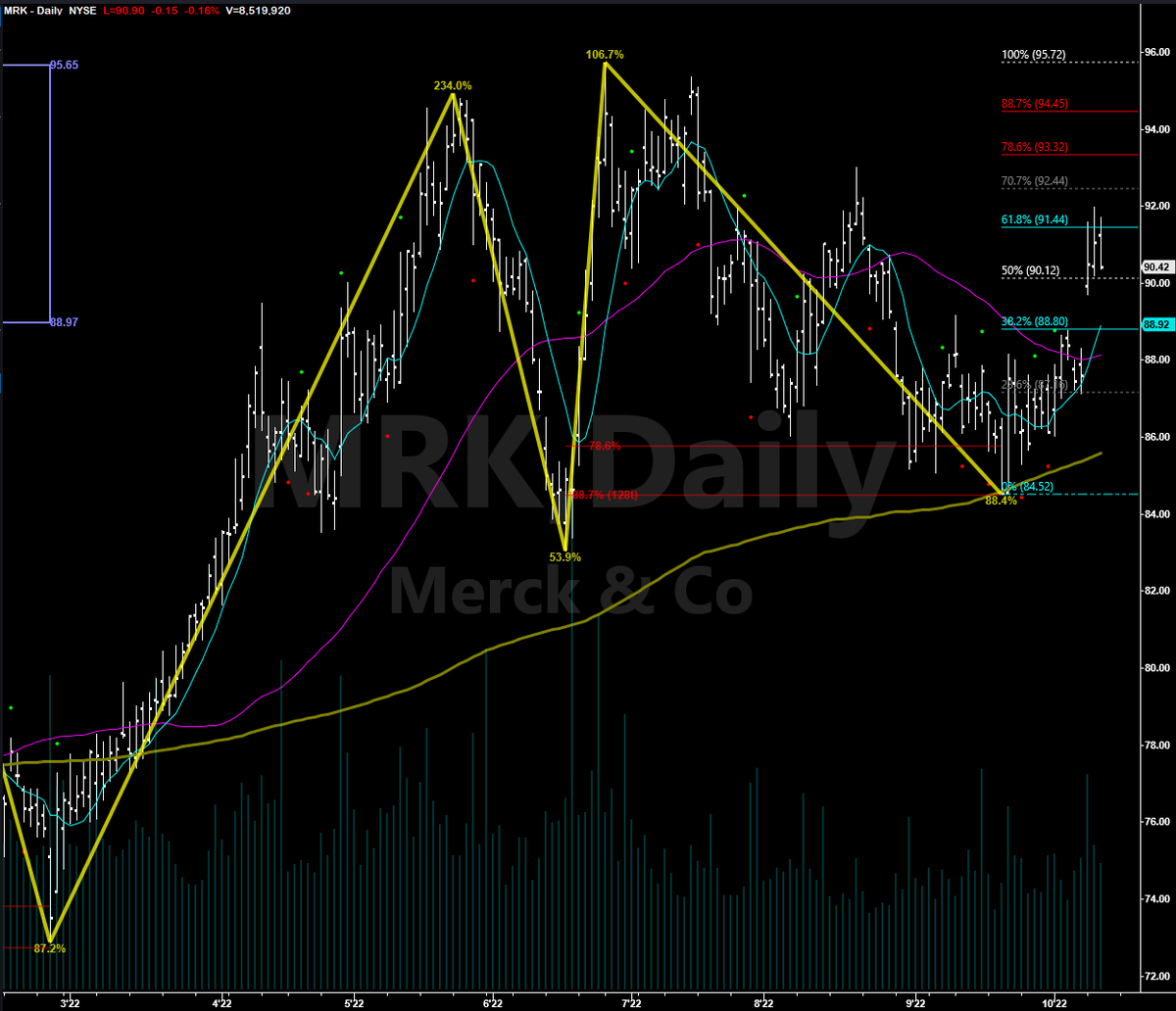Click the 106.7% zigzag swing label

(606, 55)
